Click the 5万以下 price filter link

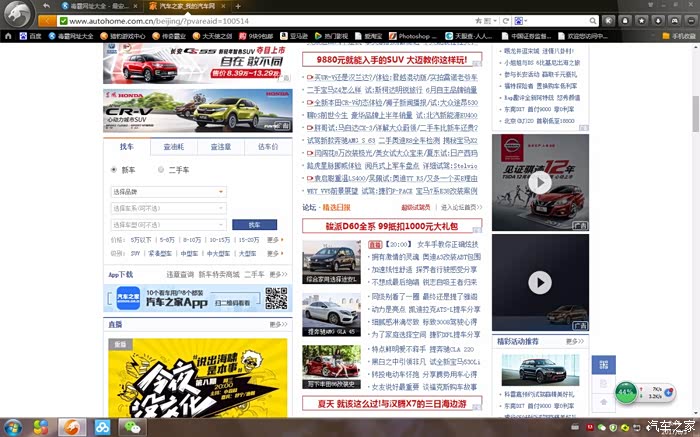coord(140,240)
